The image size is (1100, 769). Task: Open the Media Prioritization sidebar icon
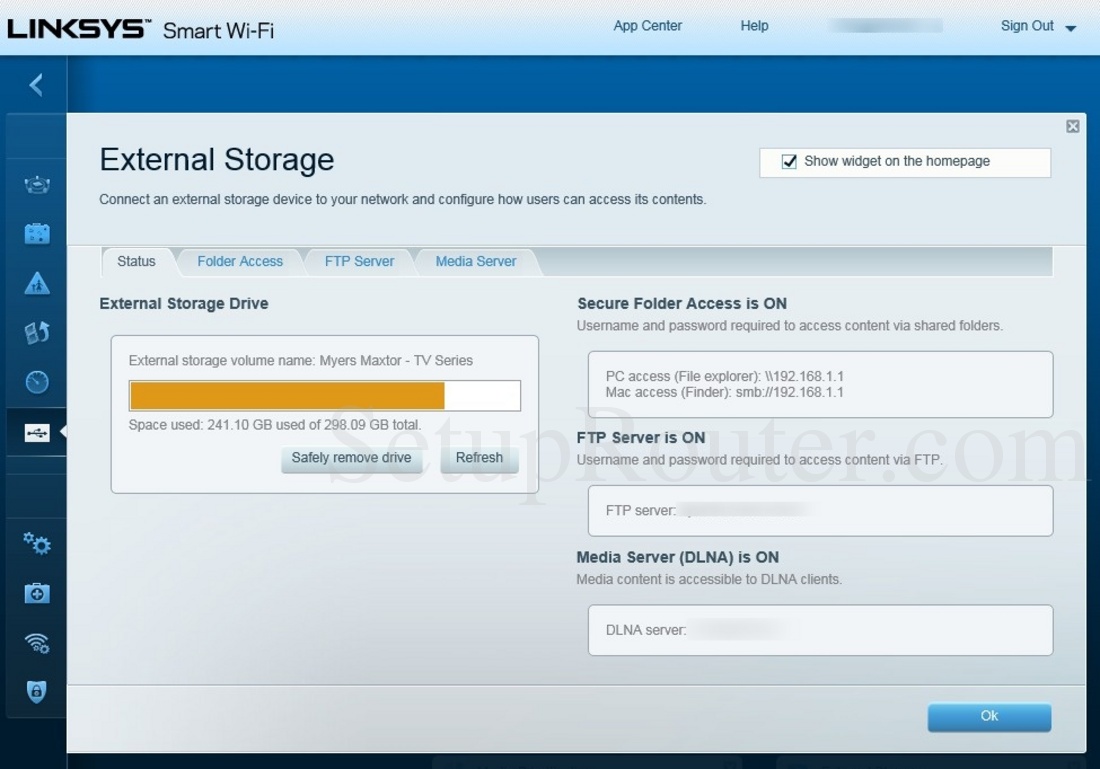(37, 333)
